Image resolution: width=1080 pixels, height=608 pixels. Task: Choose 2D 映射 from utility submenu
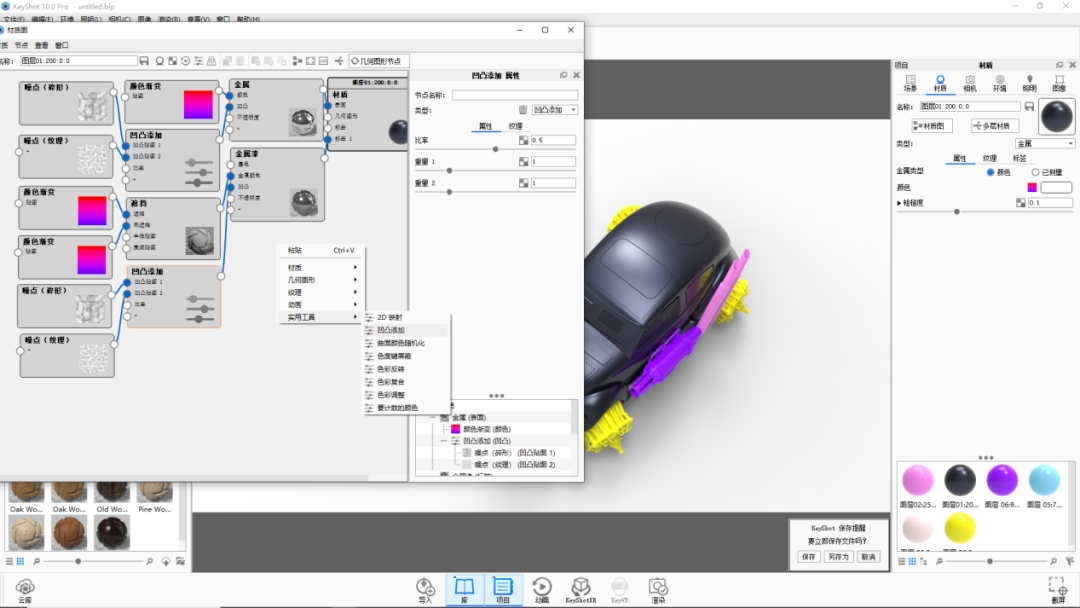click(406, 317)
